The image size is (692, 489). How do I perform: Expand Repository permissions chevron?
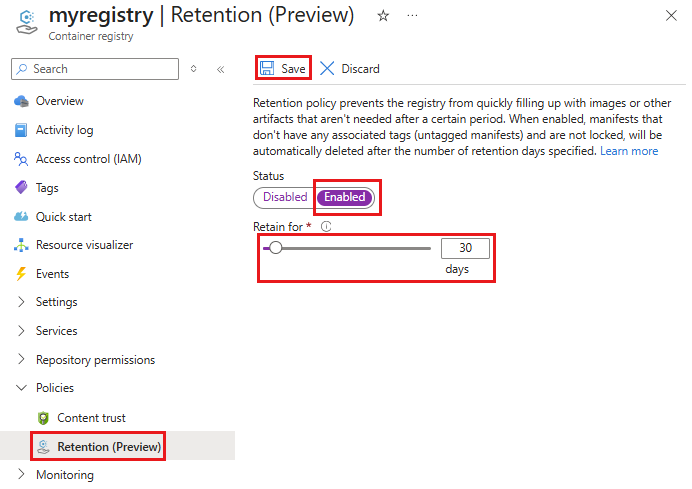point(21,360)
